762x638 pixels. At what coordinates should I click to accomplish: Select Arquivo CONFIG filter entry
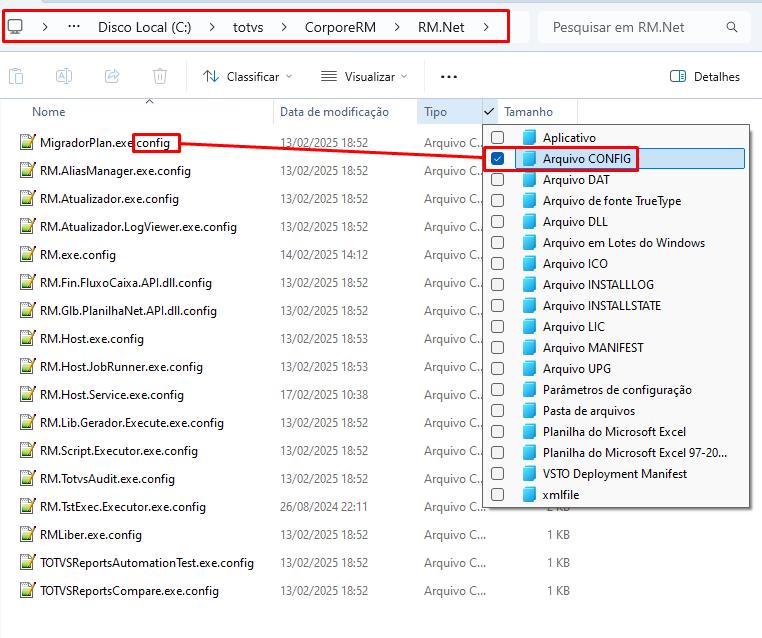coord(629,158)
